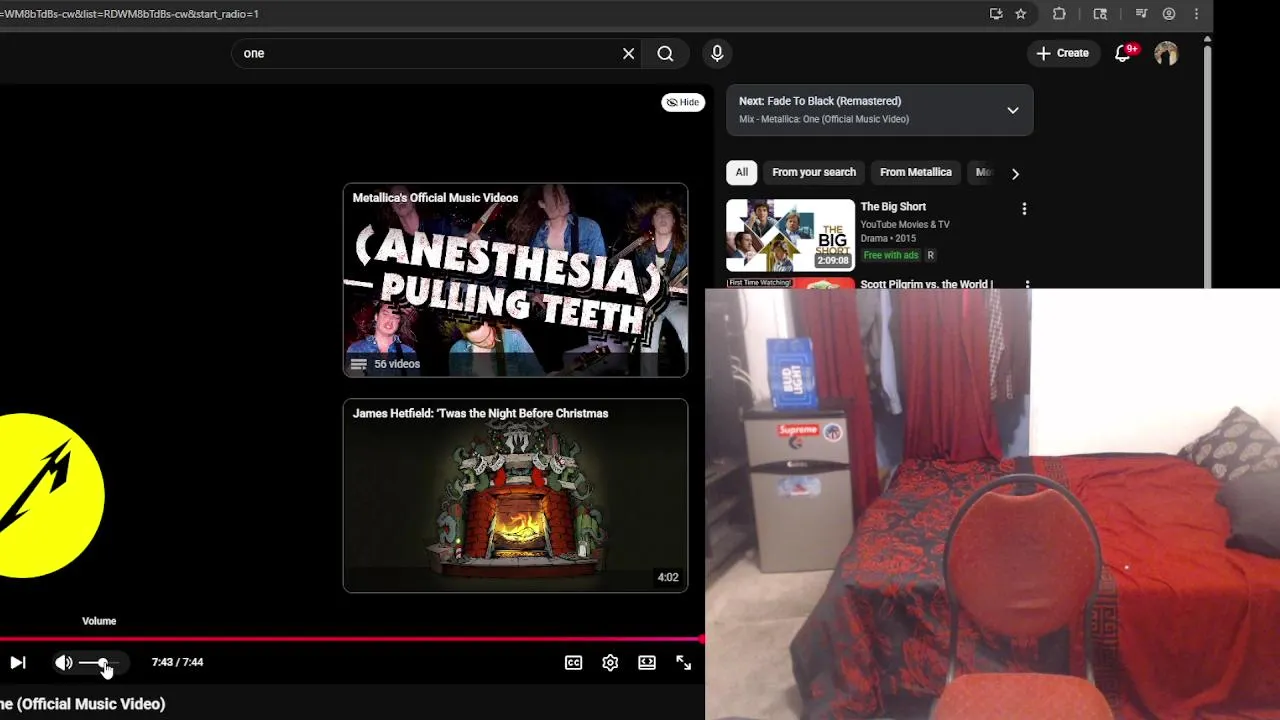Image resolution: width=1280 pixels, height=720 pixels.
Task: Show more filter chips with right arrow
Action: click(1015, 173)
